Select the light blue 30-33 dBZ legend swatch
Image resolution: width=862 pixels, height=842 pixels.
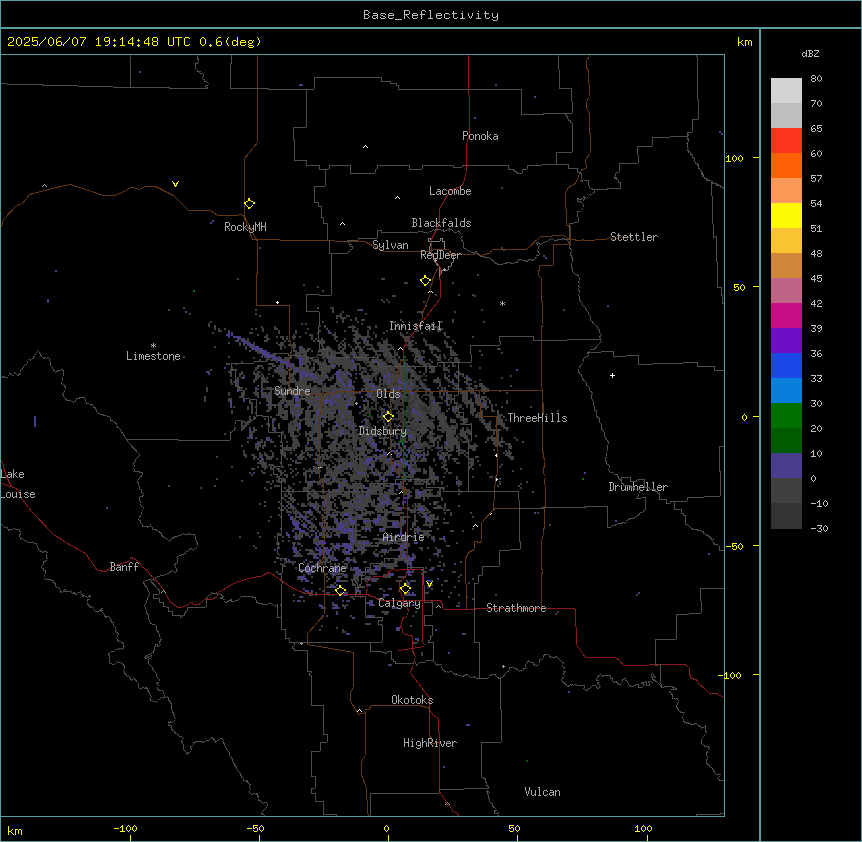tap(786, 391)
